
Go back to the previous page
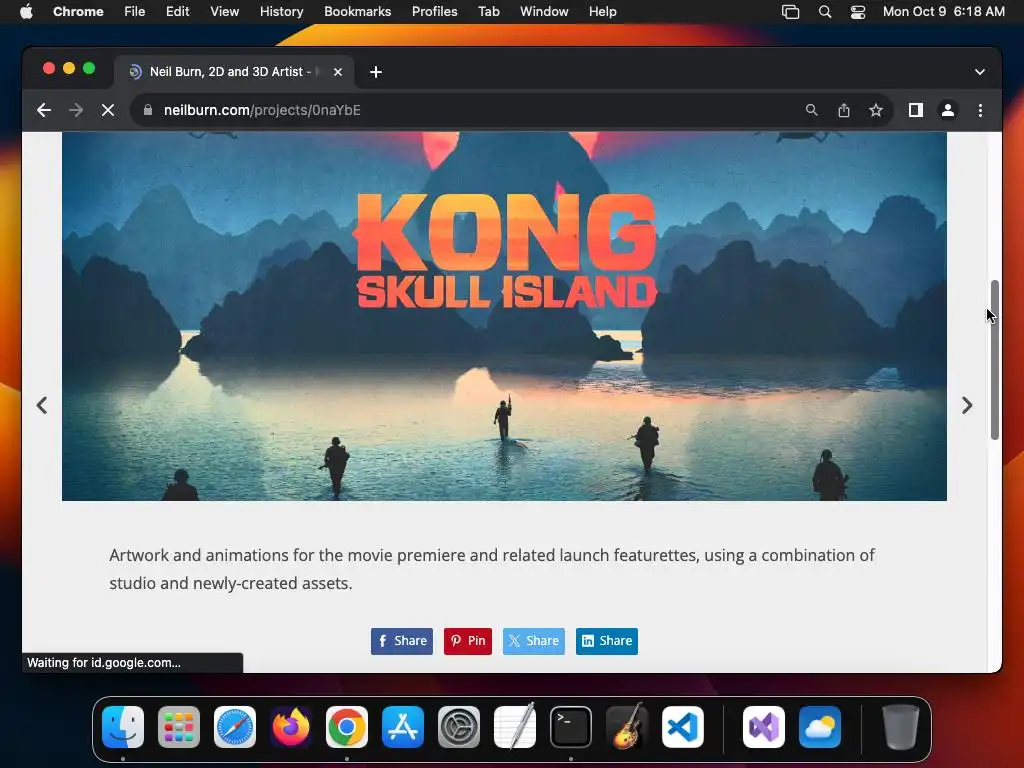pos(44,110)
